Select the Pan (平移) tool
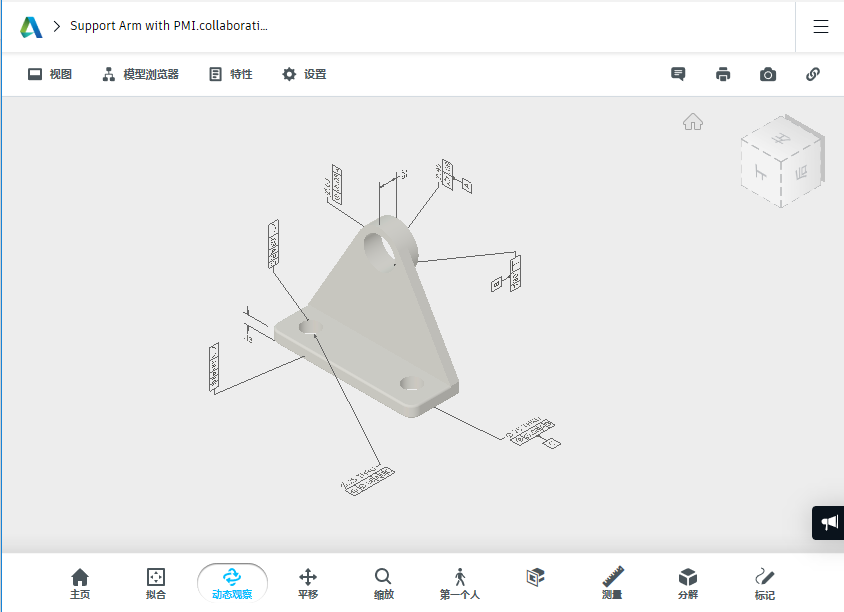Viewport: 844px width, 612px height. 308,583
